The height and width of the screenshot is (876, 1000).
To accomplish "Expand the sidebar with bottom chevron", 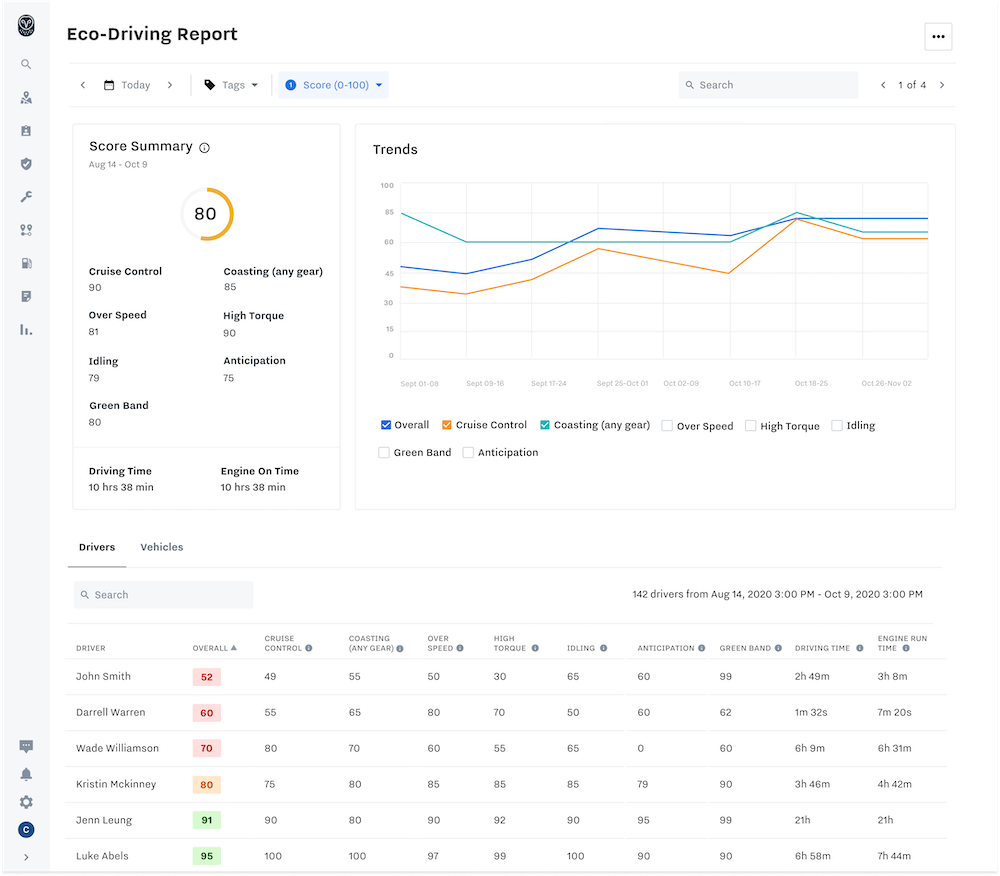I will [x=26, y=858].
